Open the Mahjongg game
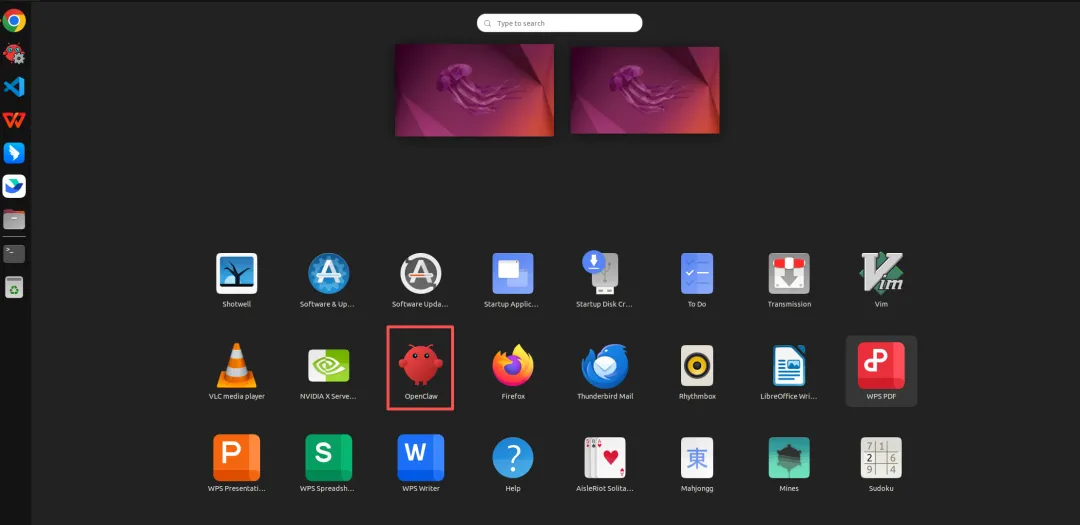Image resolution: width=1080 pixels, height=525 pixels. (697, 457)
